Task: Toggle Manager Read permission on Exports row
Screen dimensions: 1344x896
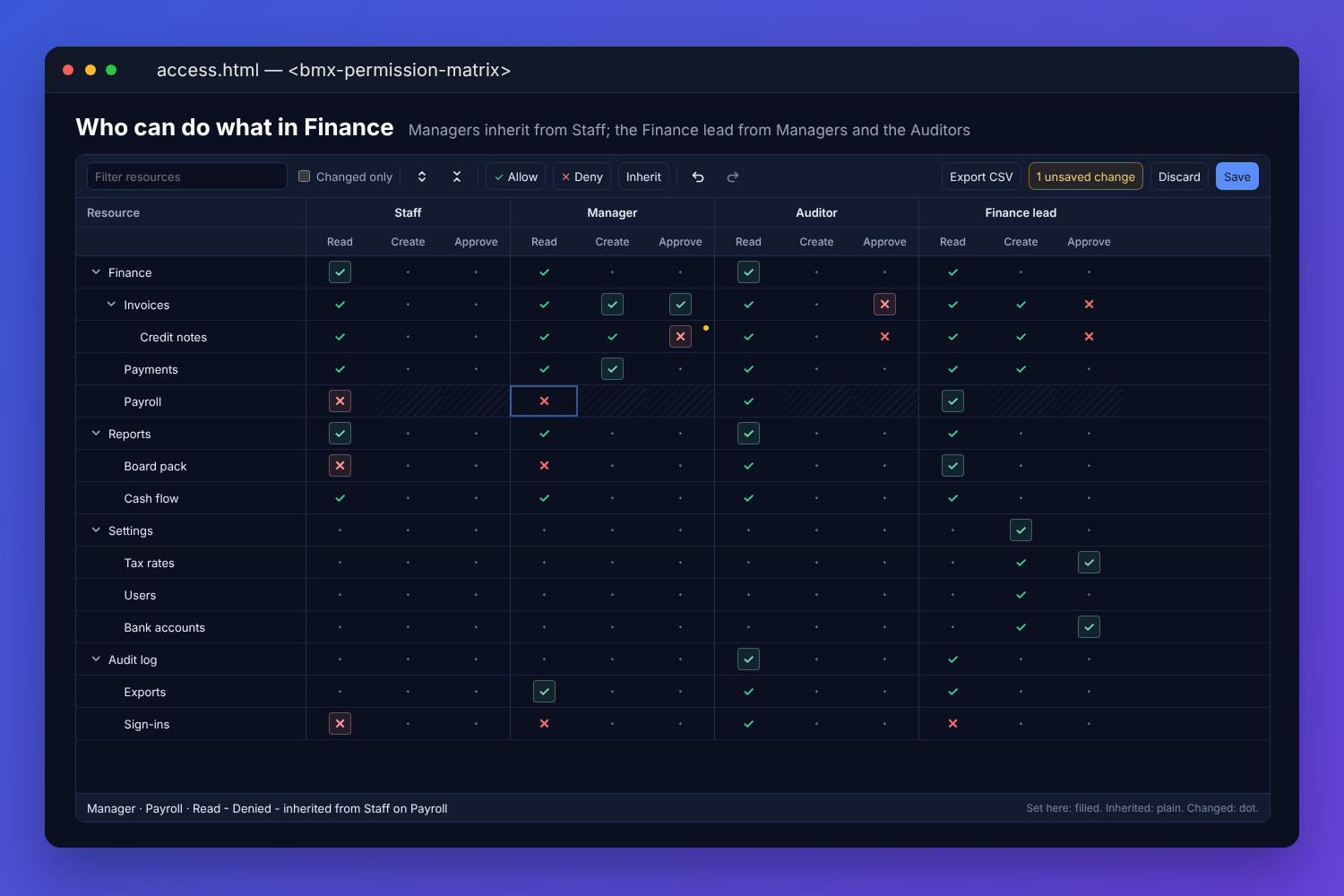Action: (x=544, y=692)
